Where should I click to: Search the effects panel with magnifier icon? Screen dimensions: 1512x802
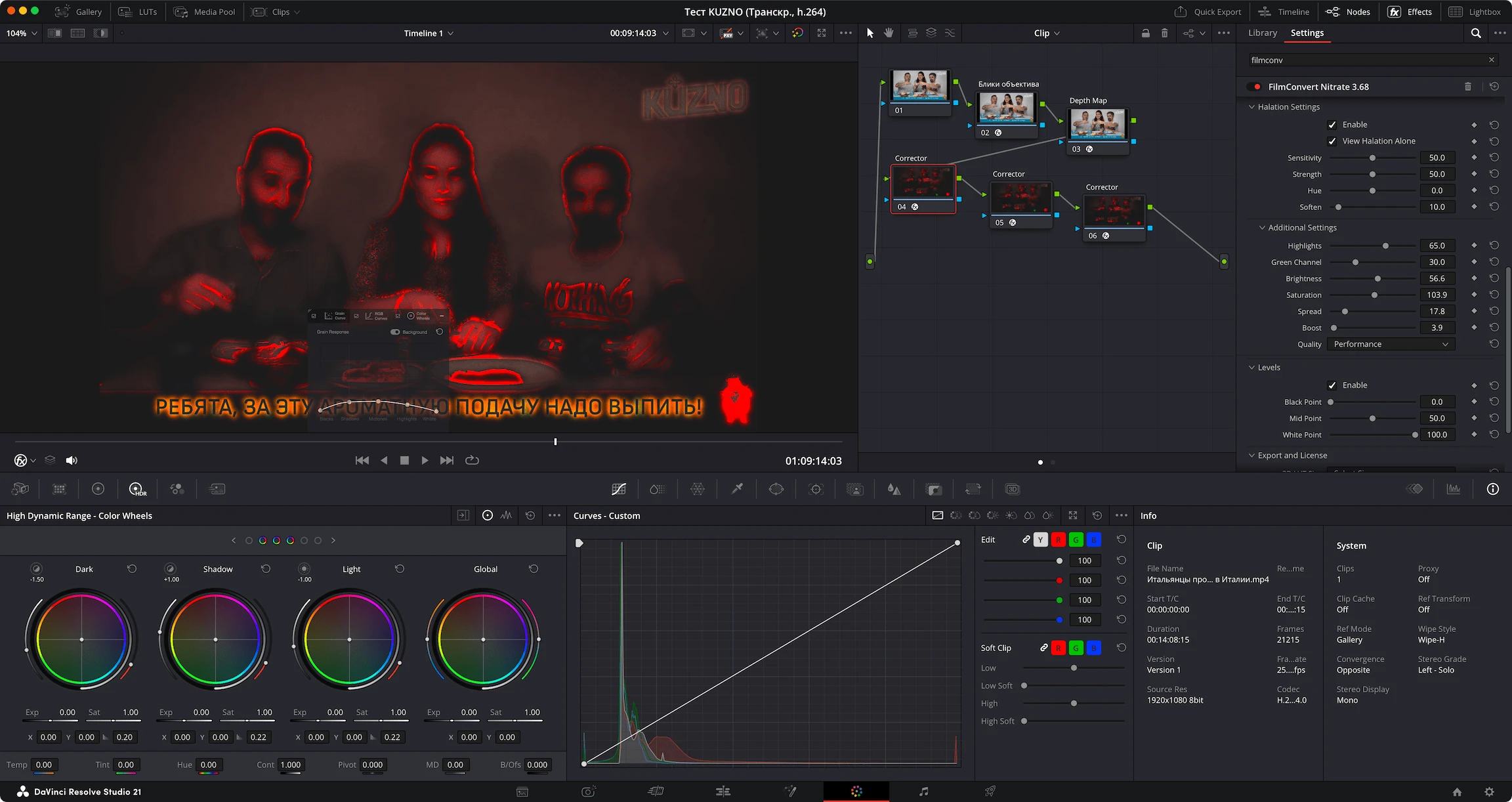click(1476, 33)
